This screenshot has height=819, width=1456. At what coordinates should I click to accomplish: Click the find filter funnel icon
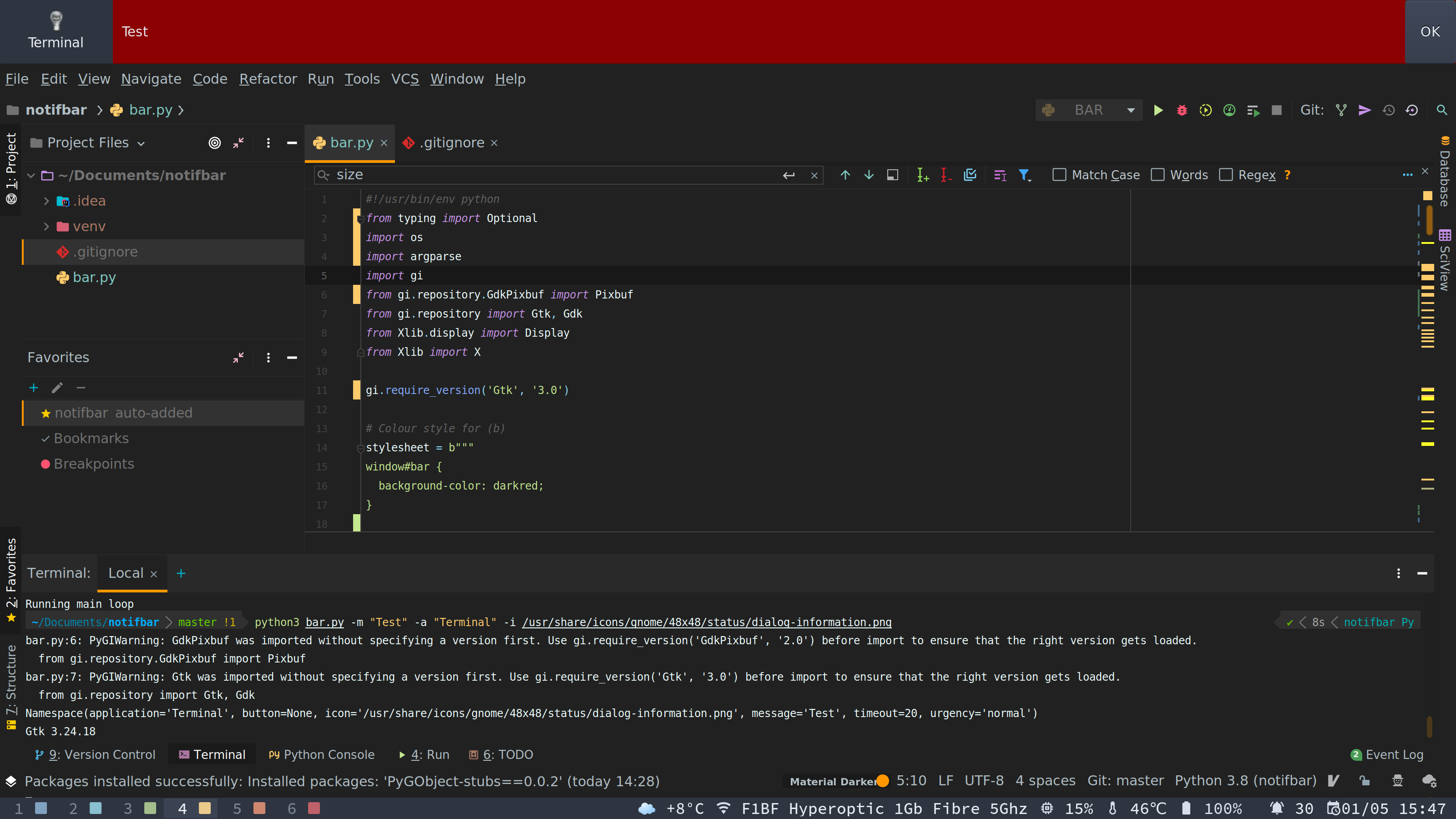pos(1024,175)
